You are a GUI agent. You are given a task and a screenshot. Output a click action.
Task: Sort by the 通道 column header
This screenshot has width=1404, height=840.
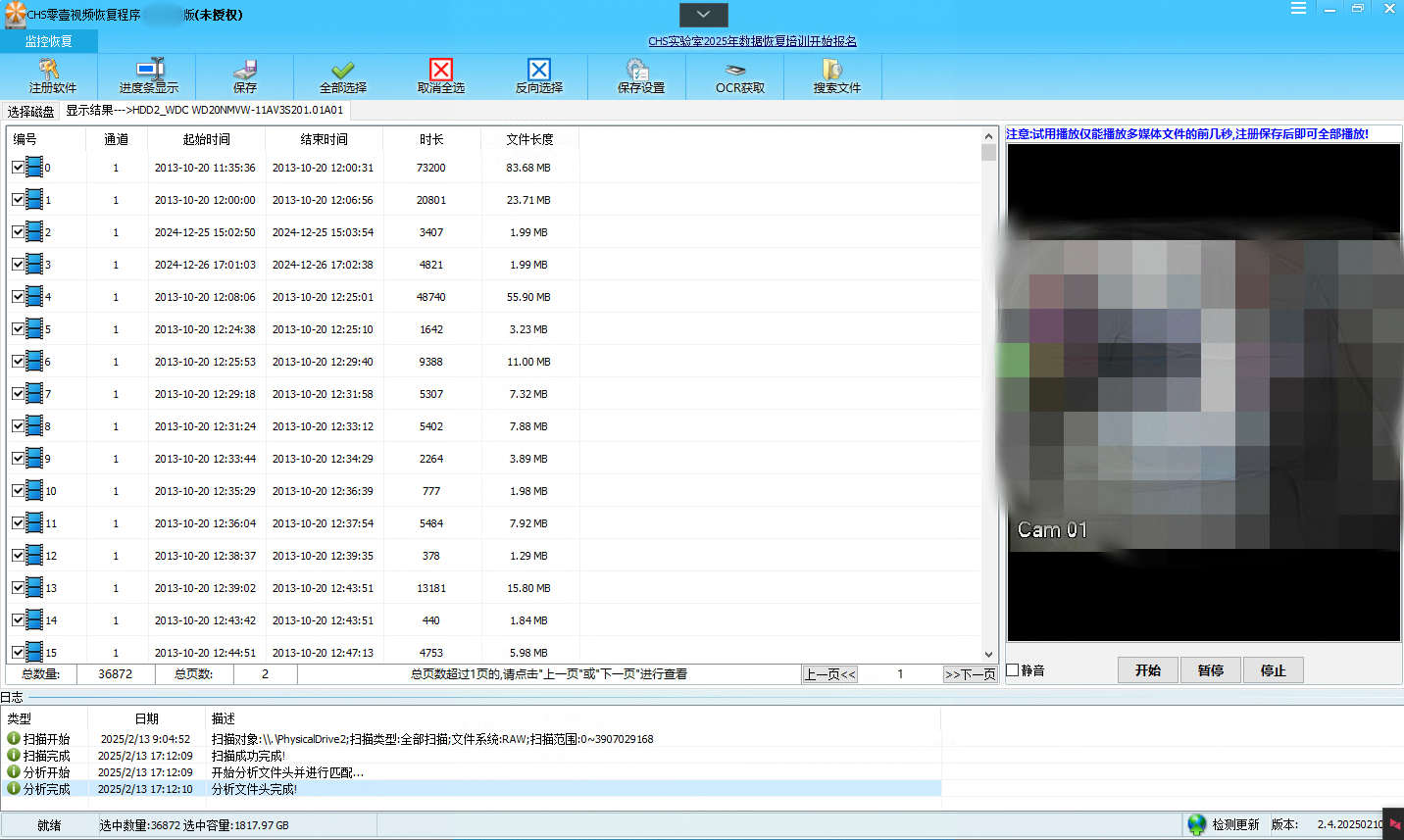(116, 139)
